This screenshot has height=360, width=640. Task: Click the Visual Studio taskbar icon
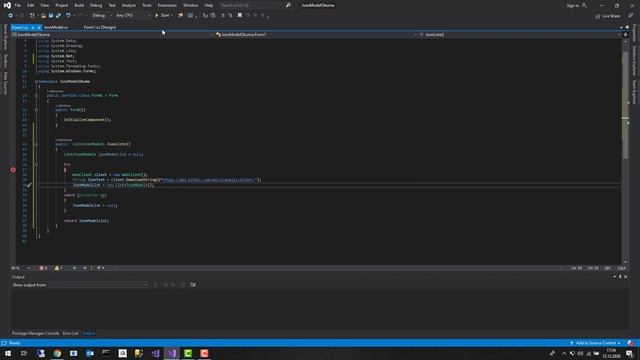tap(171, 353)
